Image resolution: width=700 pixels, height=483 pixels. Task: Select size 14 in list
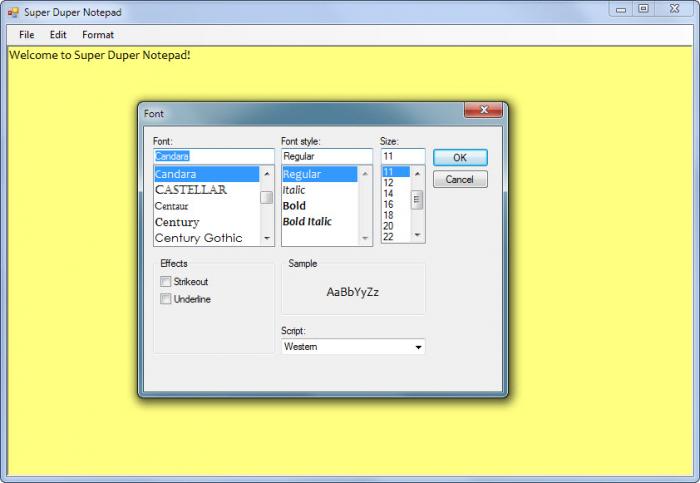click(396, 193)
